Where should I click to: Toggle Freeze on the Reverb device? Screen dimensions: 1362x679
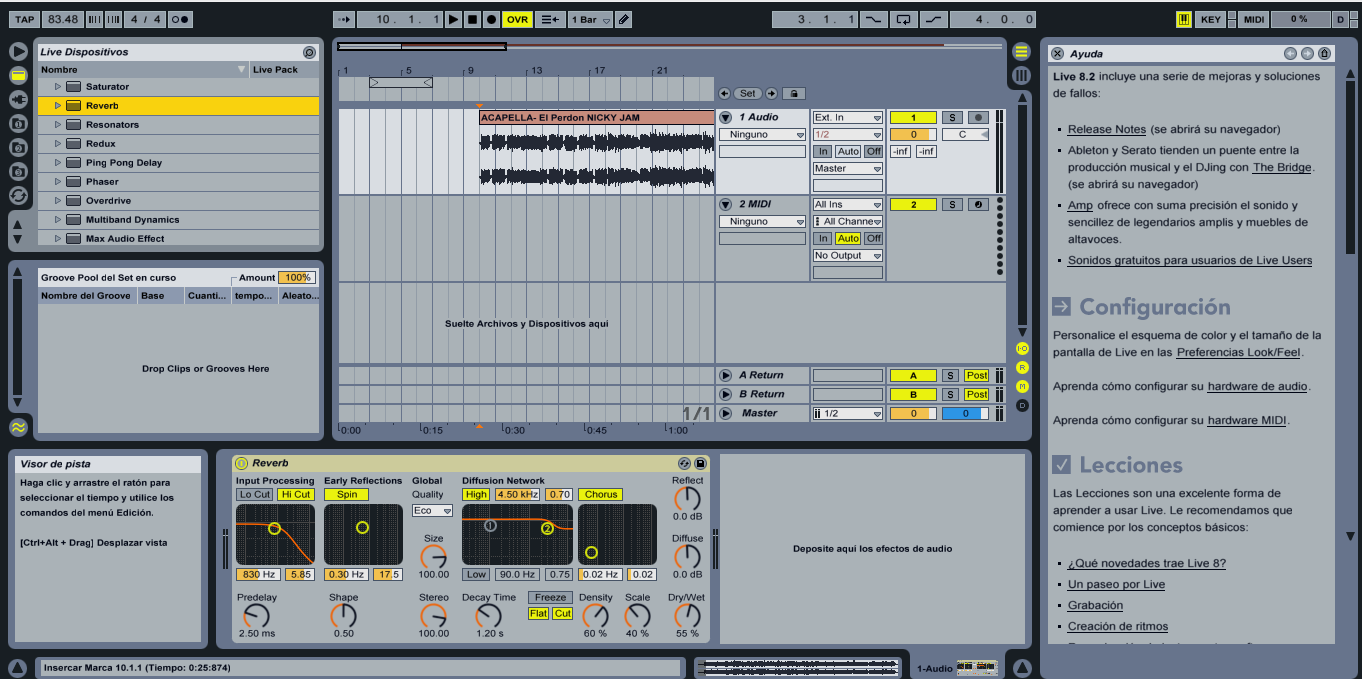pos(548,597)
